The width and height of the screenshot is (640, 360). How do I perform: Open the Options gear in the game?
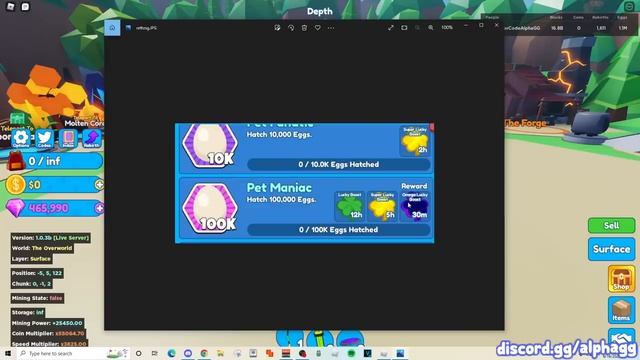(20, 138)
